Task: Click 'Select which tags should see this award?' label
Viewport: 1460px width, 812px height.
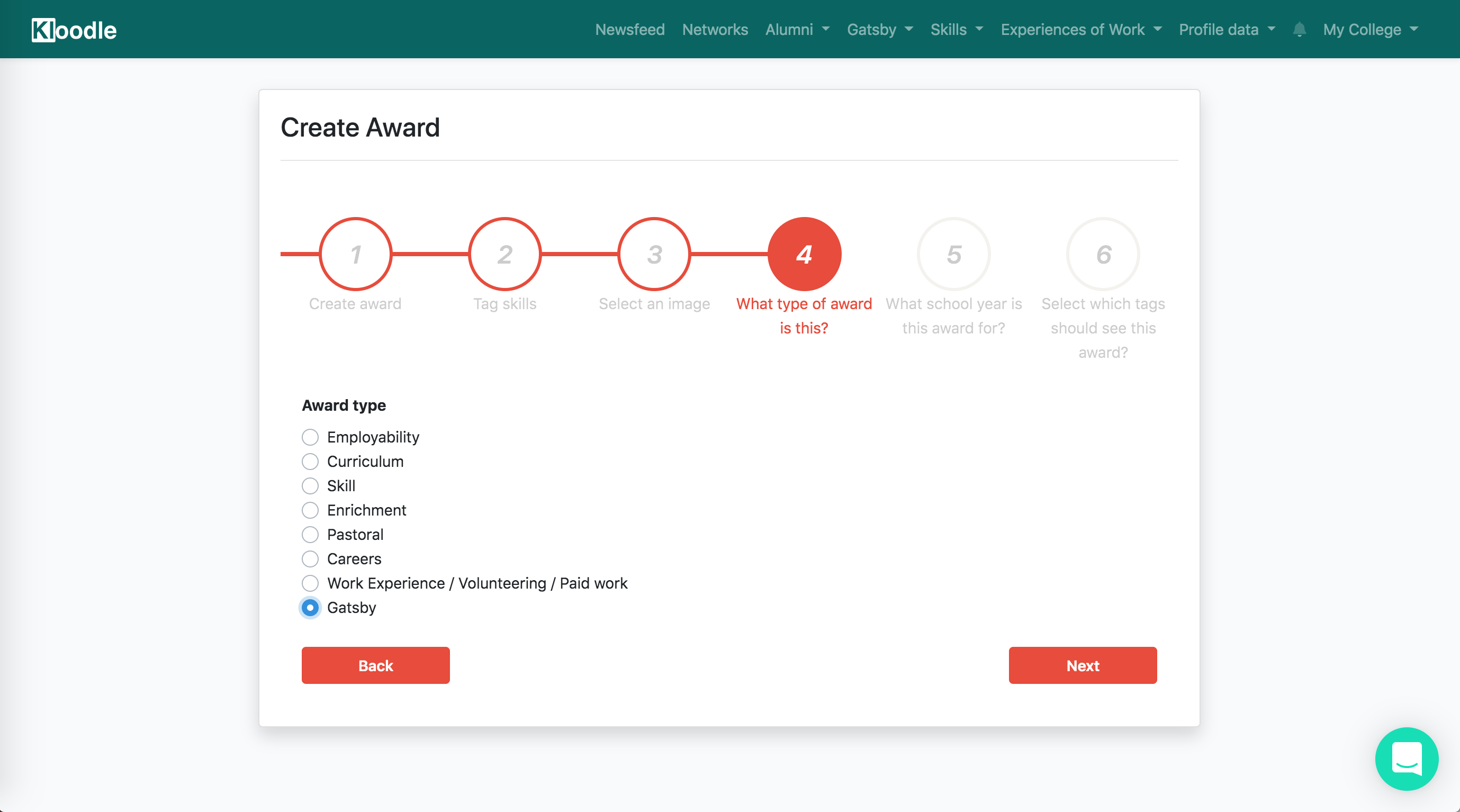Action: pos(1104,328)
